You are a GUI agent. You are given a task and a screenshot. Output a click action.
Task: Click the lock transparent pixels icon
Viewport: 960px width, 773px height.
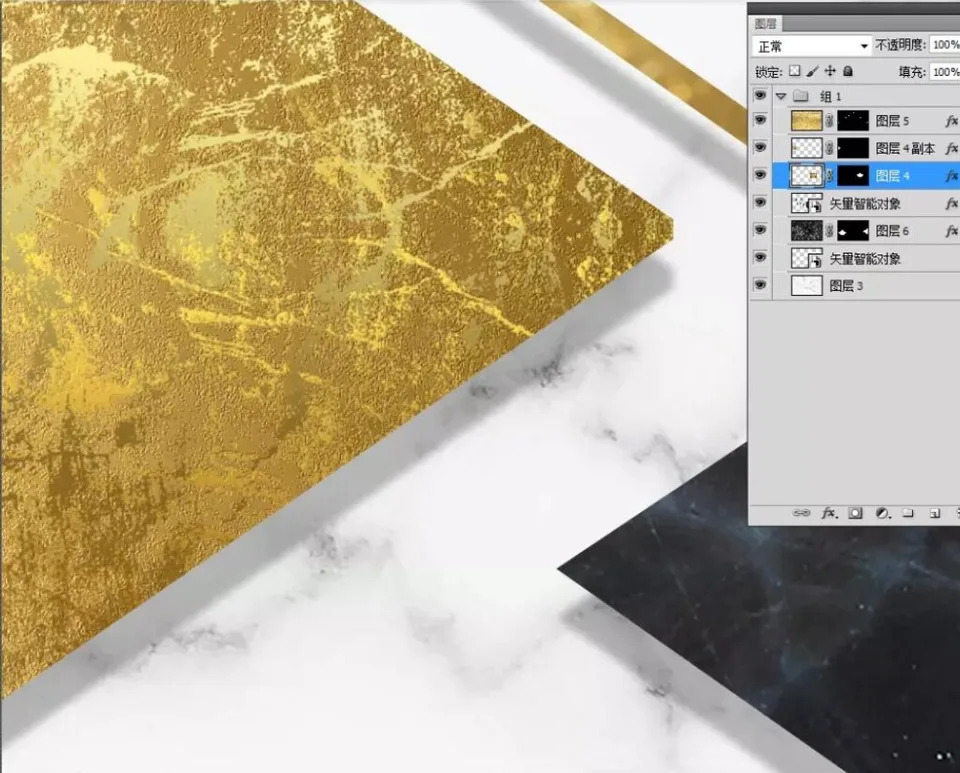(x=795, y=71)
